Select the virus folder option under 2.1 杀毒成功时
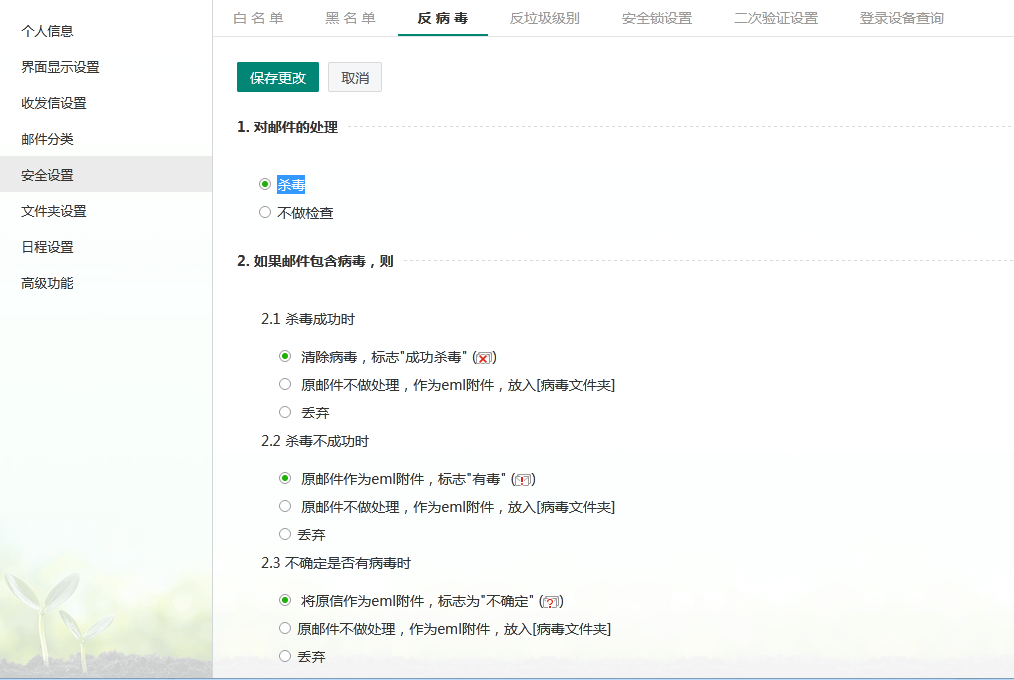1014x680 pixels. [x=285, y=385]
